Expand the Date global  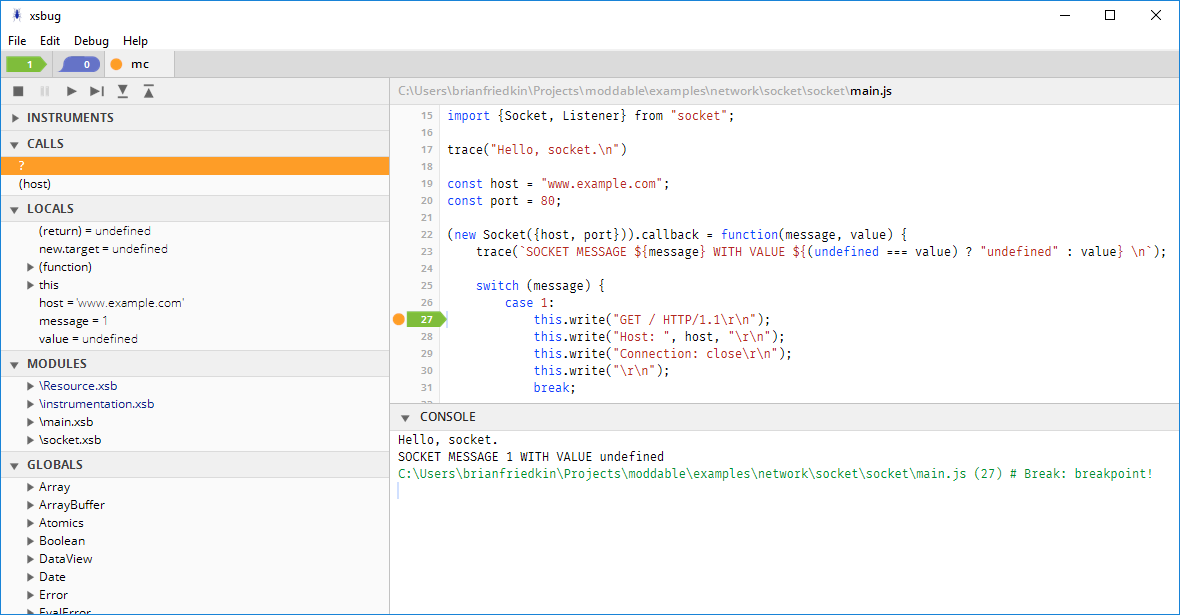click(31, 577)
